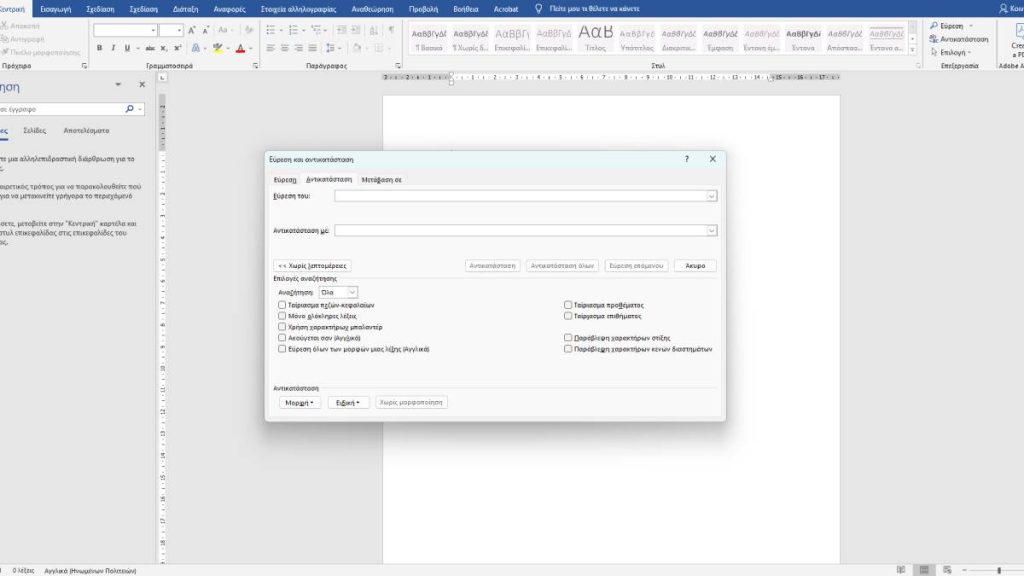Click search magnifier in navigation pane
The width and height of the screenshot is (1024, 576).
coord(129,109)
